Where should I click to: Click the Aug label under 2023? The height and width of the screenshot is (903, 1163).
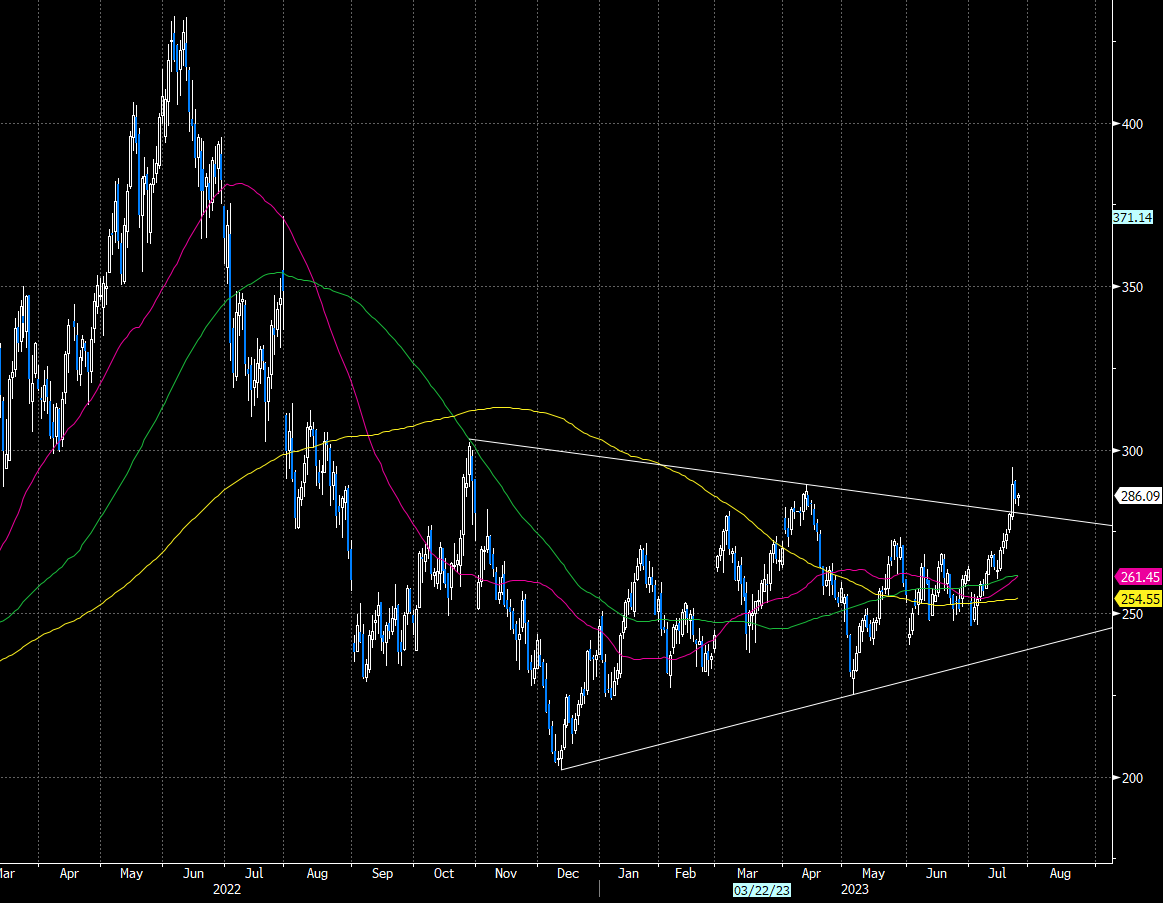pos(1060,873)
